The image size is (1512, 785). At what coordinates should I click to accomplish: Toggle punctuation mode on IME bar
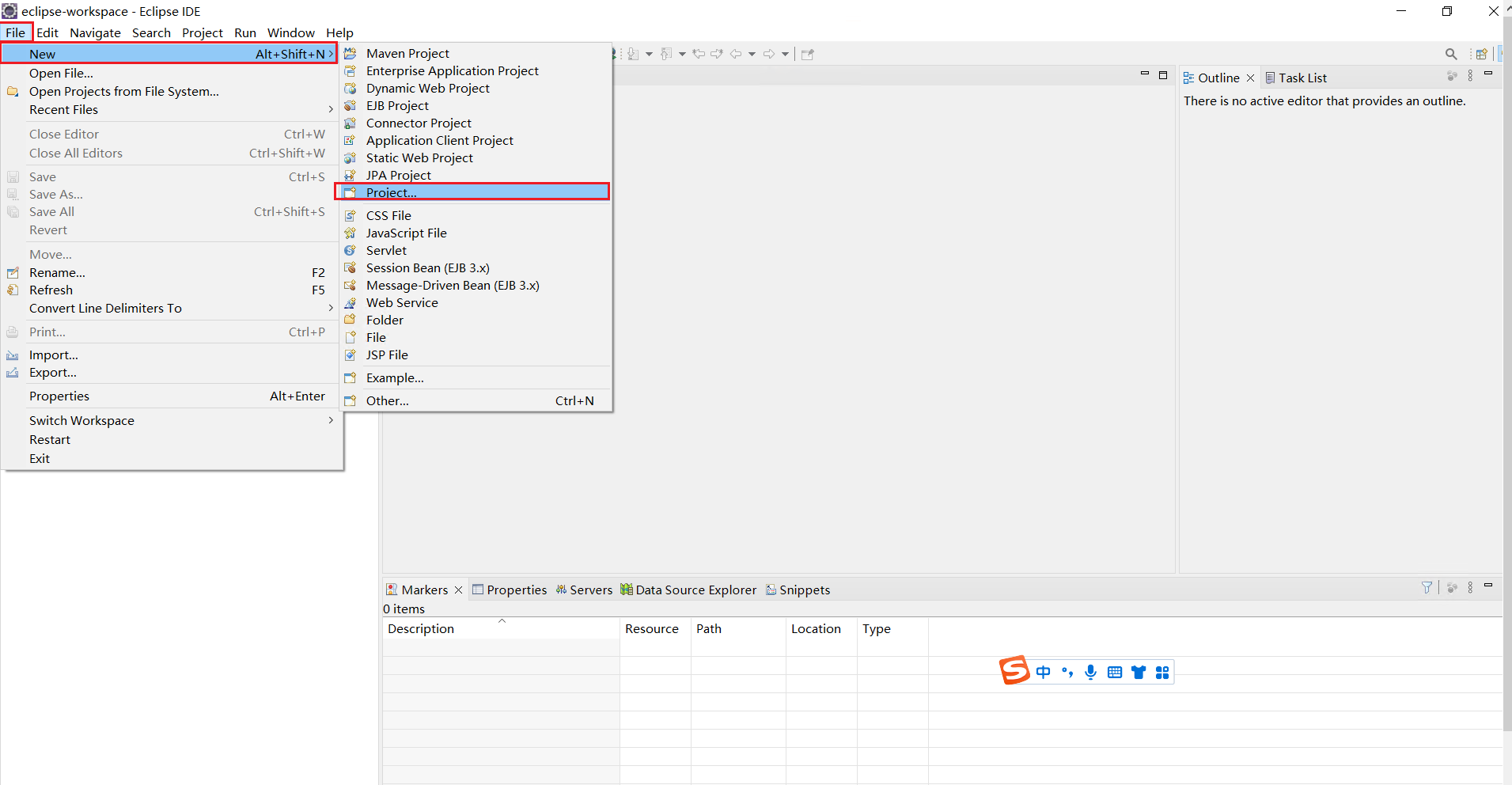coord(1067,672)
